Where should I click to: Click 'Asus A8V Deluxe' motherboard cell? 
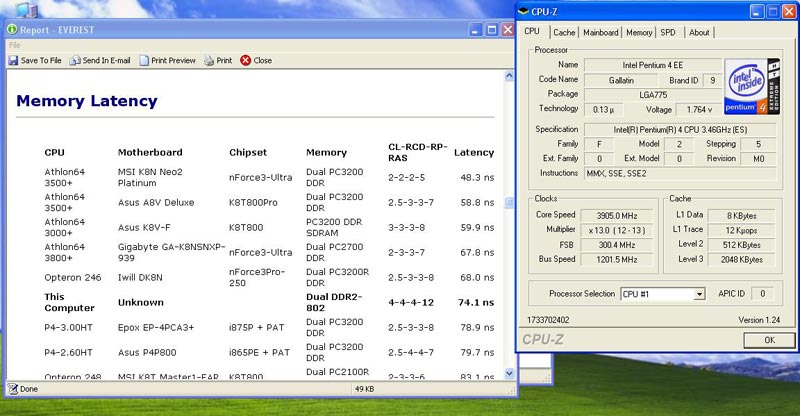156,203
